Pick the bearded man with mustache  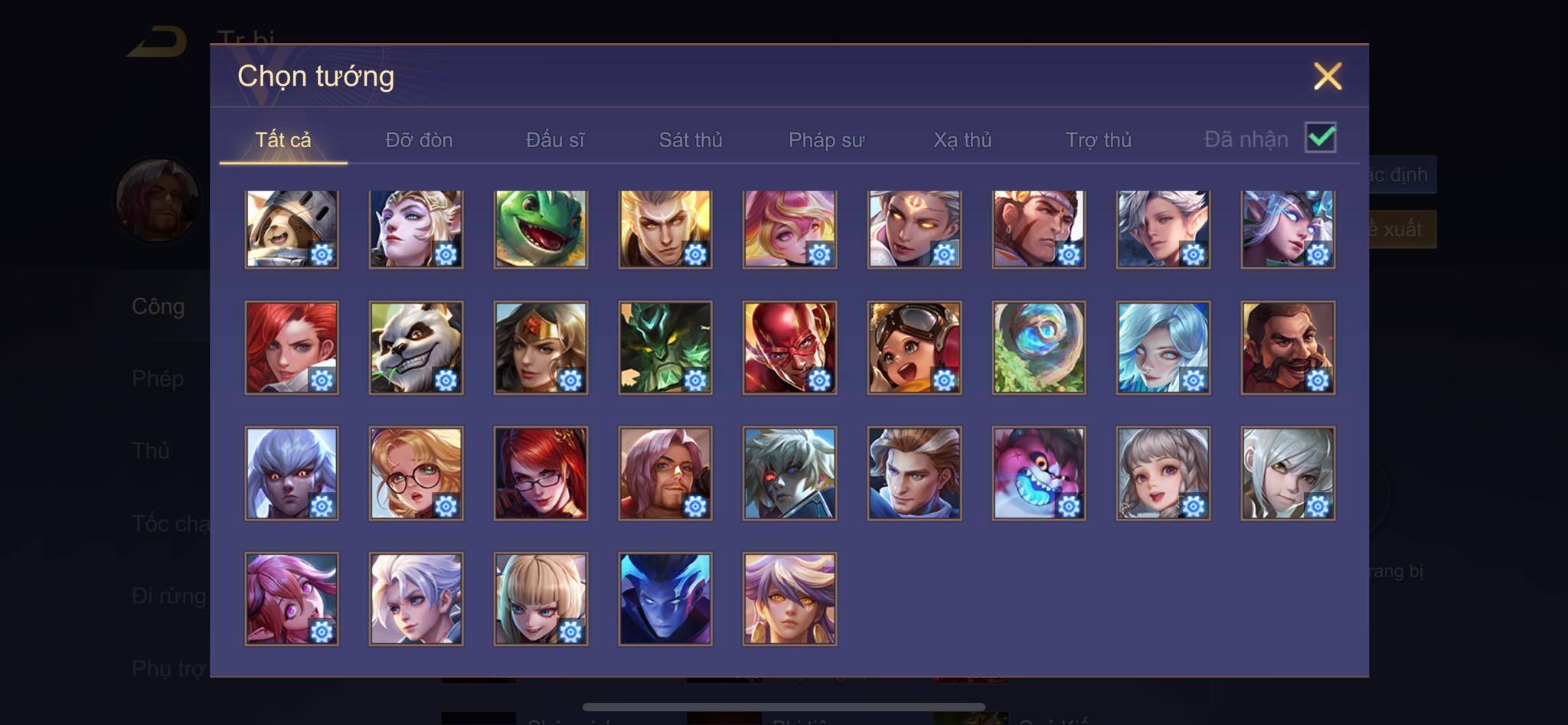pos(1288,348)
